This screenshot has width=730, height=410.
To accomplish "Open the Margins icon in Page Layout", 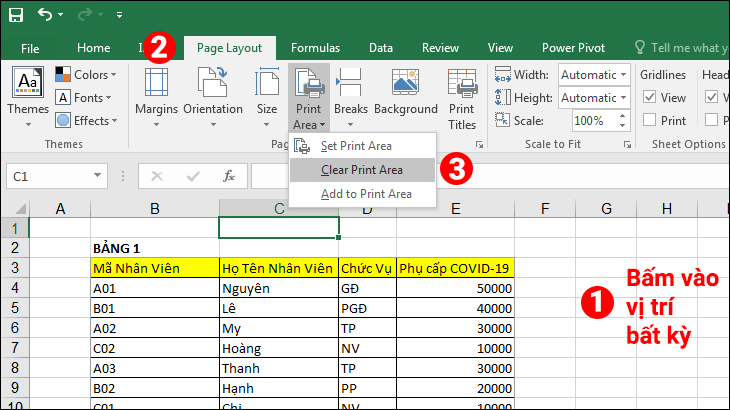I will coord(156,83).
